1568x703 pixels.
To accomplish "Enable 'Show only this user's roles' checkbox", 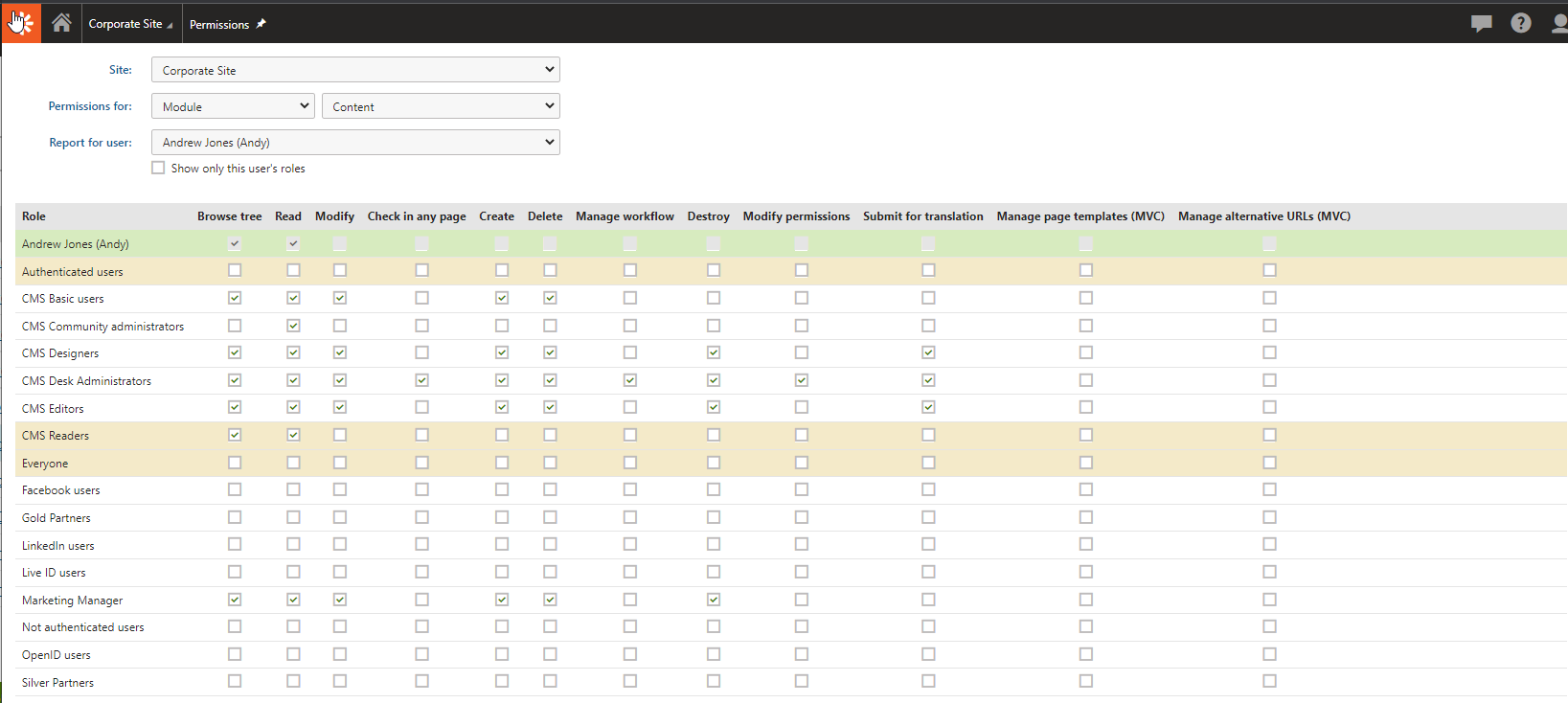I will (158, 168).
